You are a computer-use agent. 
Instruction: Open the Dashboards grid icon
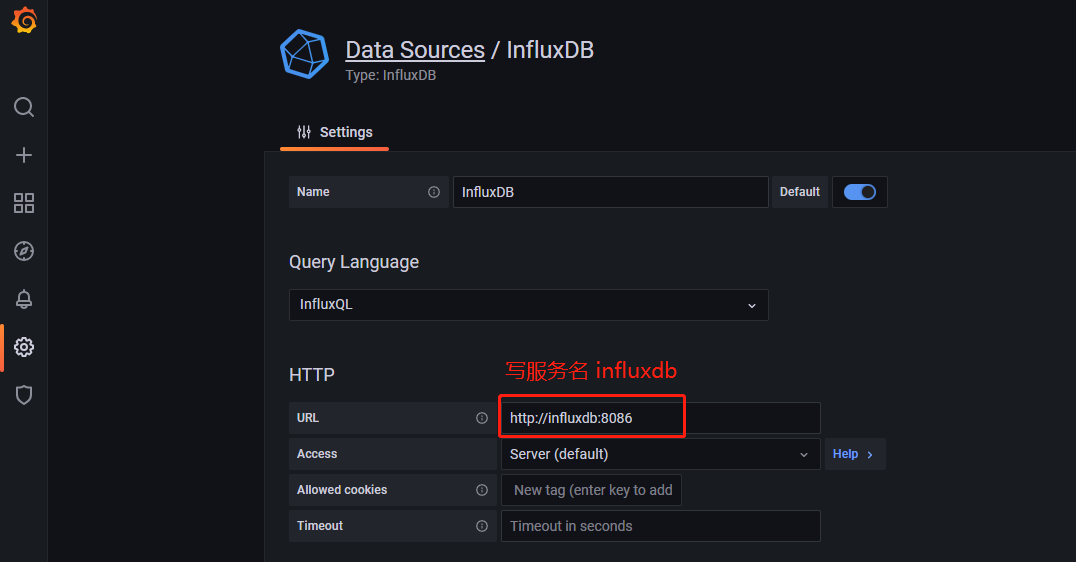point(24,203)
